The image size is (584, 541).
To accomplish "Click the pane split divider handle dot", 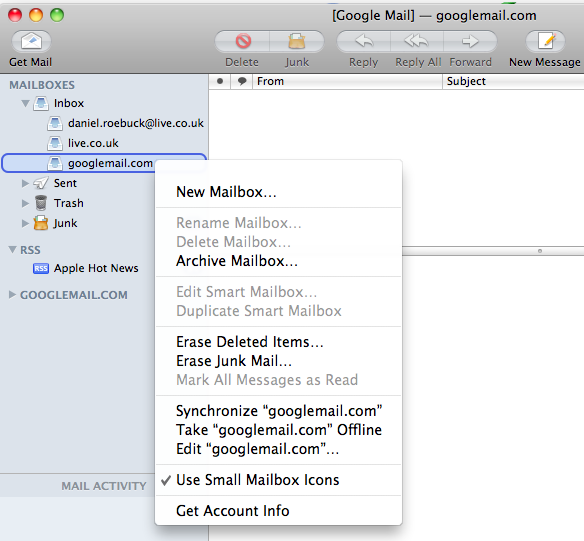I will tap(540, 251).
